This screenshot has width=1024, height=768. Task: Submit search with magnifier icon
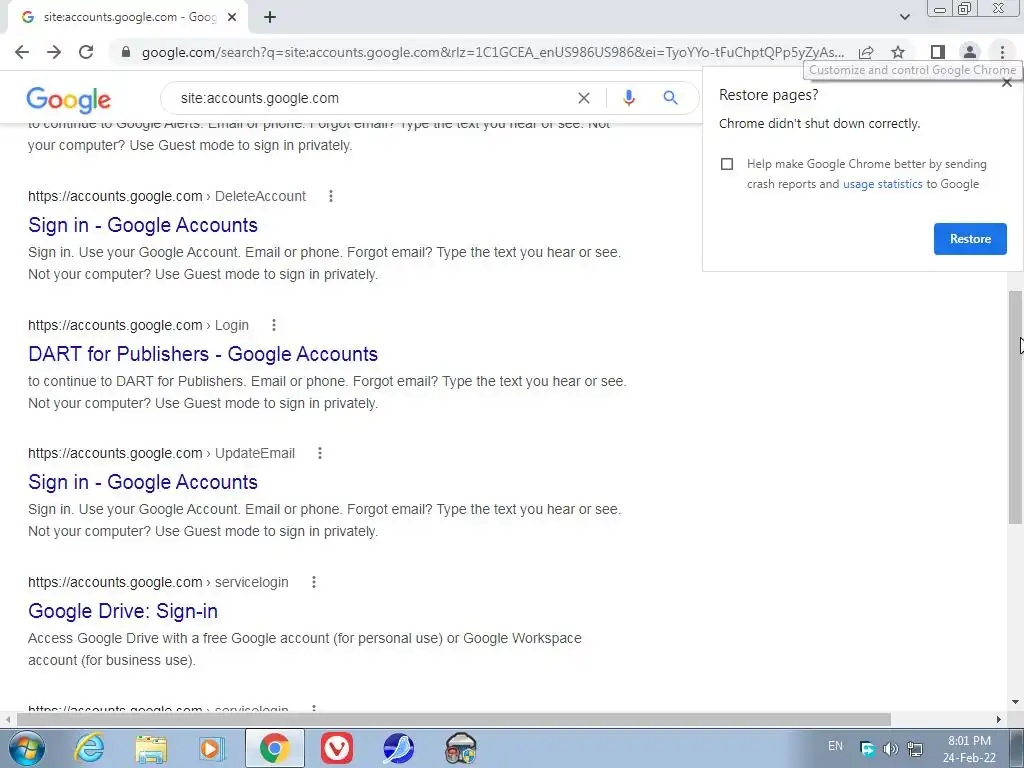(670, 98)
